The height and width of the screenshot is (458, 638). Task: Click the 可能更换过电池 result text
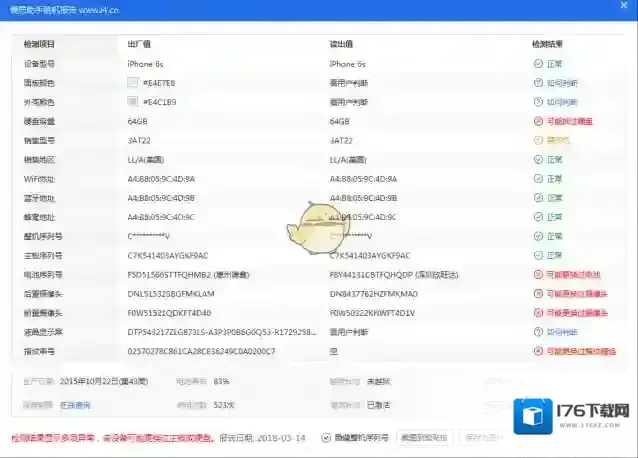pyautogui.click(x=574, y=275)
